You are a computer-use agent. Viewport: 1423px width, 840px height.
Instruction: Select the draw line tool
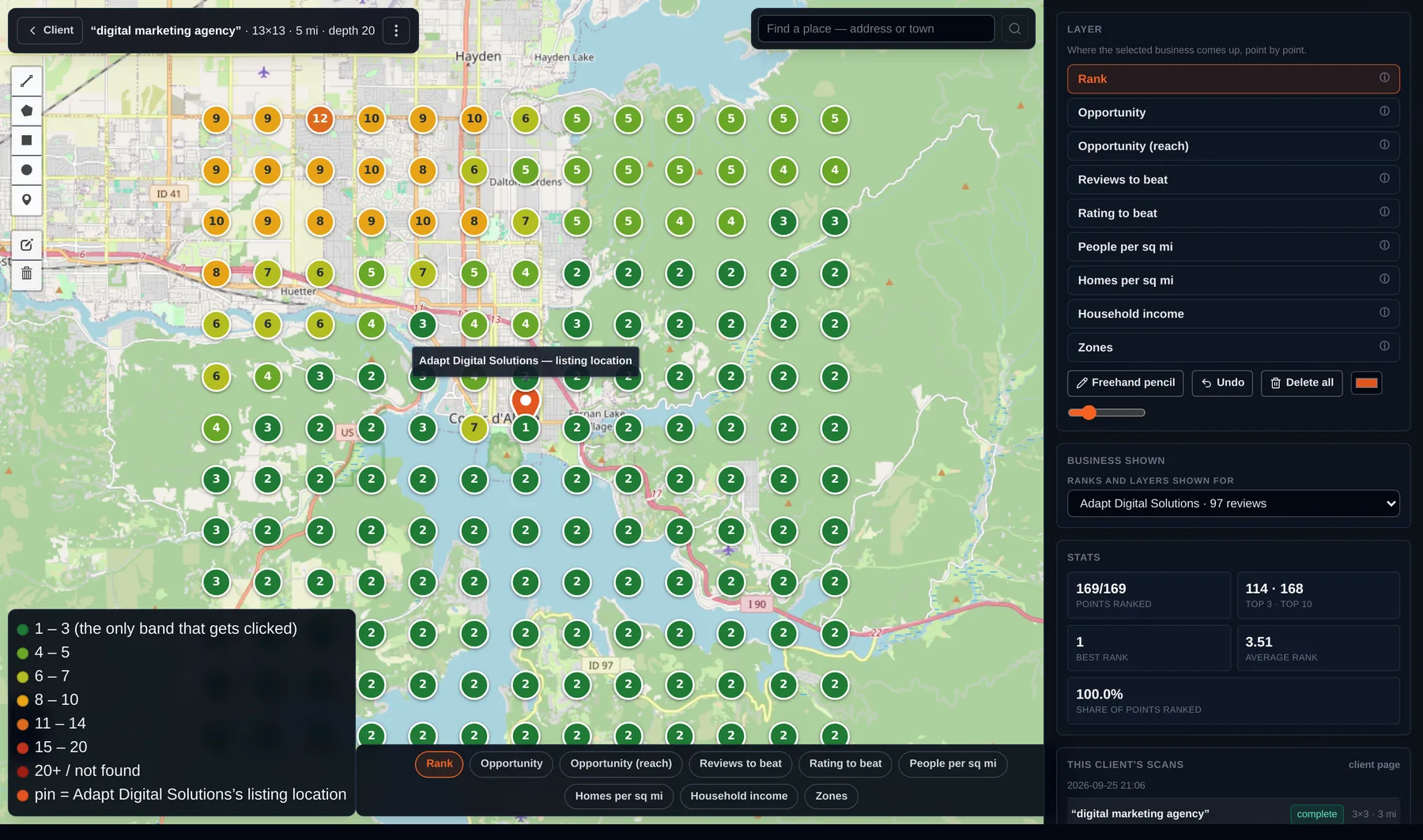[26, 81]
